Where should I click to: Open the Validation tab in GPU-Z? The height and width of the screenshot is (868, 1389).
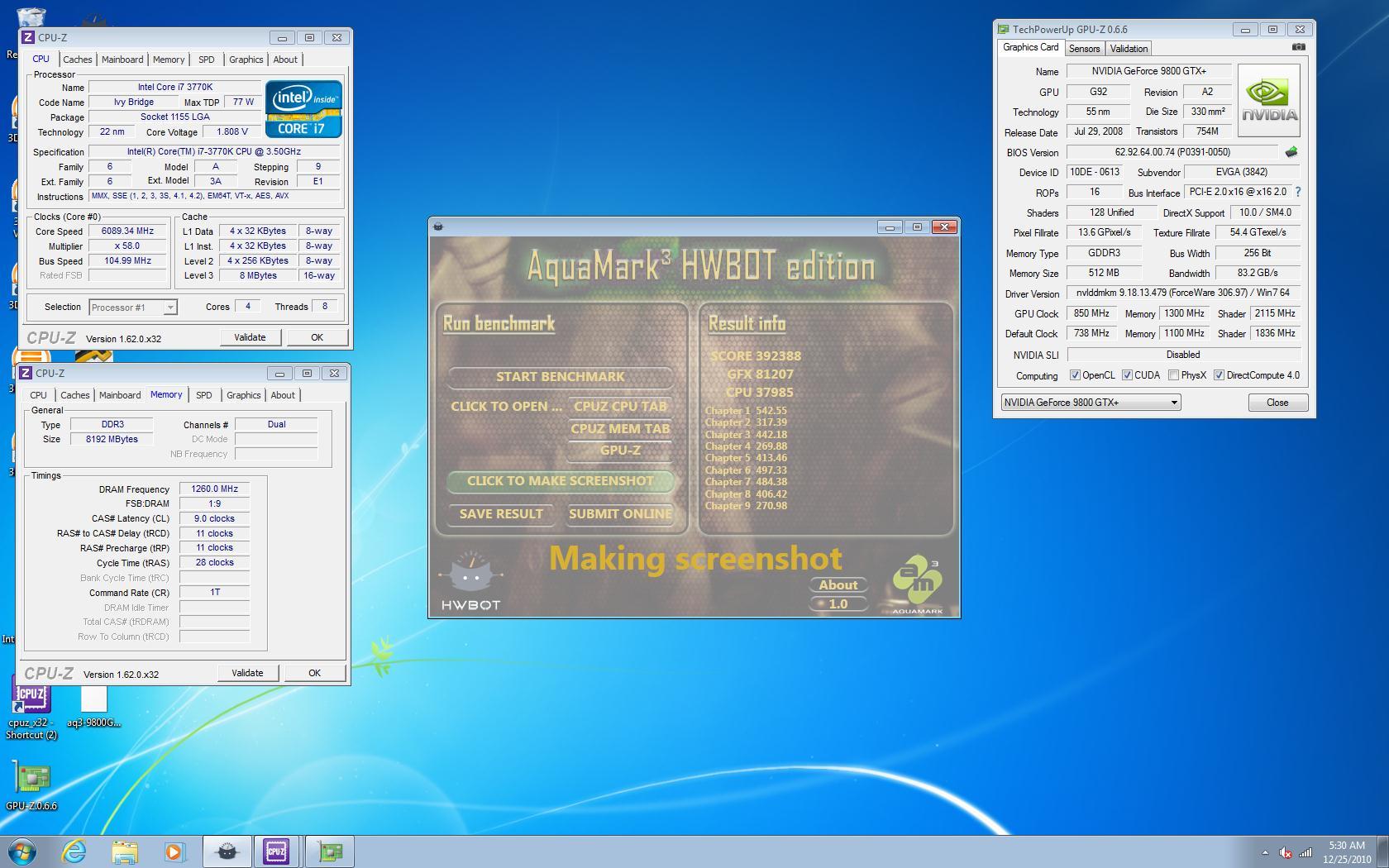click(x=1129, y=49)
